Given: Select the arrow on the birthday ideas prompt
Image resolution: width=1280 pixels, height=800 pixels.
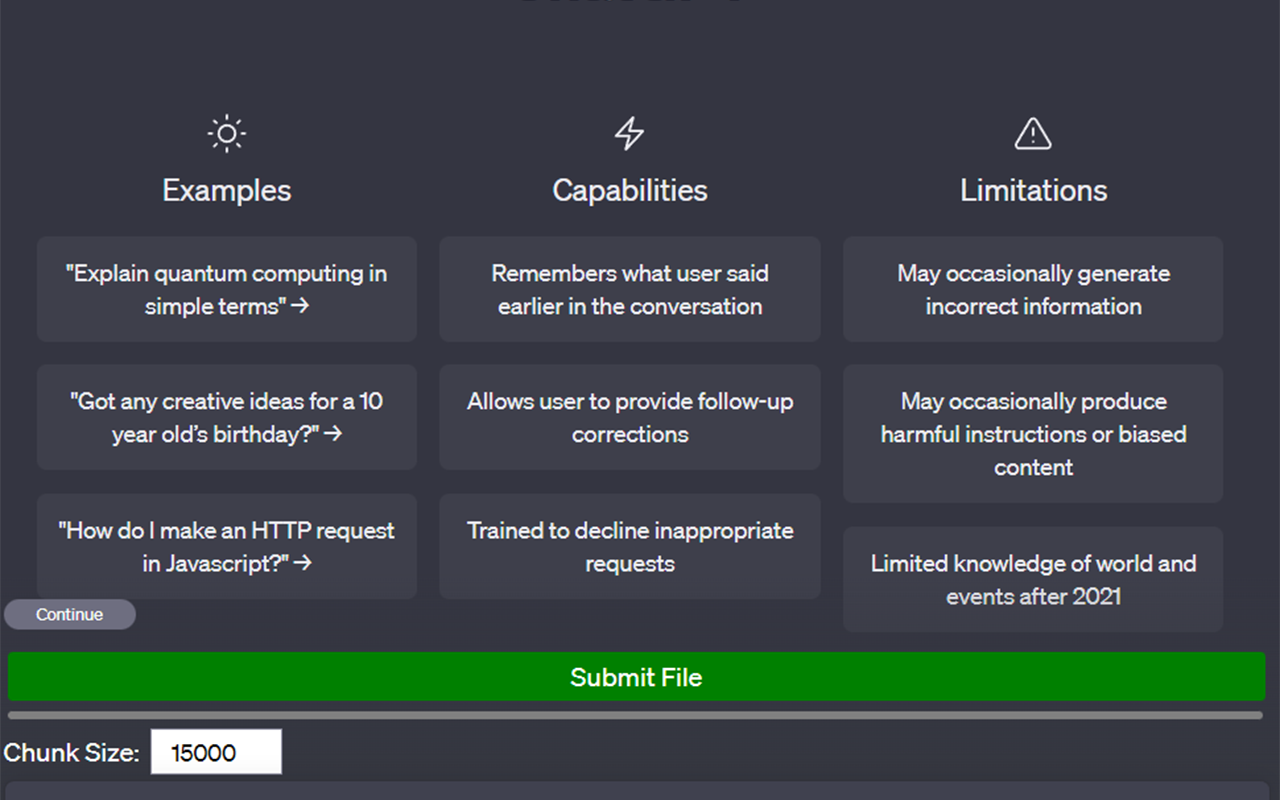Looking at the screenshot, I should pos(332,436).
